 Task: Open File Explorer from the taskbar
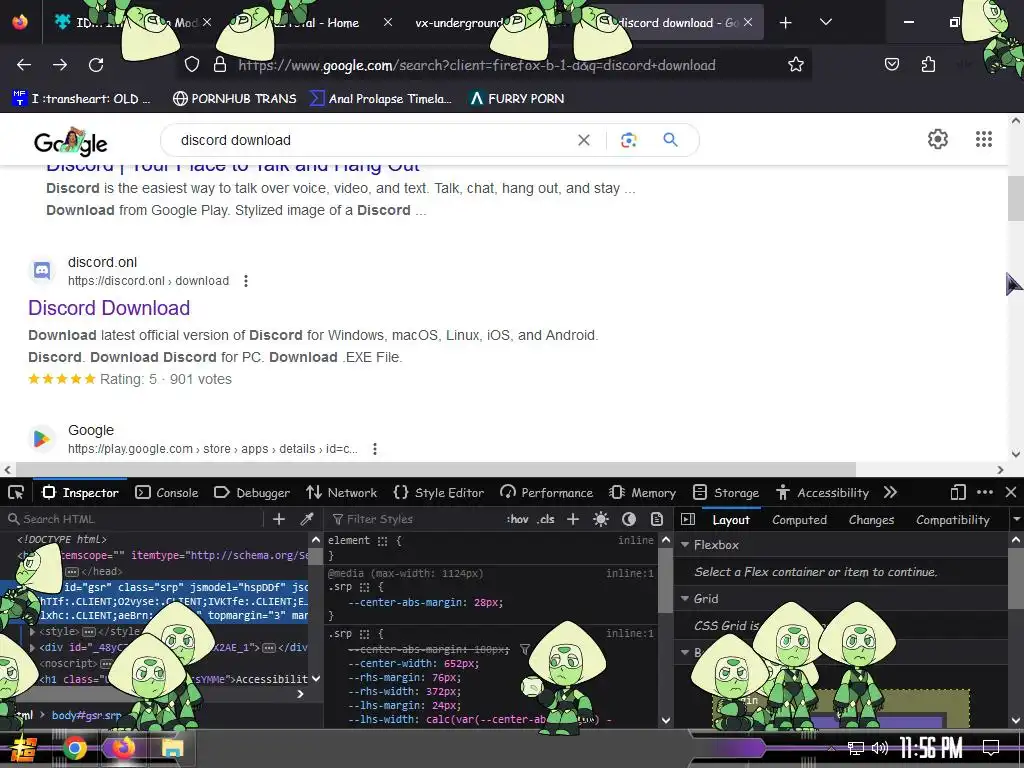pyautogui.click(x=172, y=748)
